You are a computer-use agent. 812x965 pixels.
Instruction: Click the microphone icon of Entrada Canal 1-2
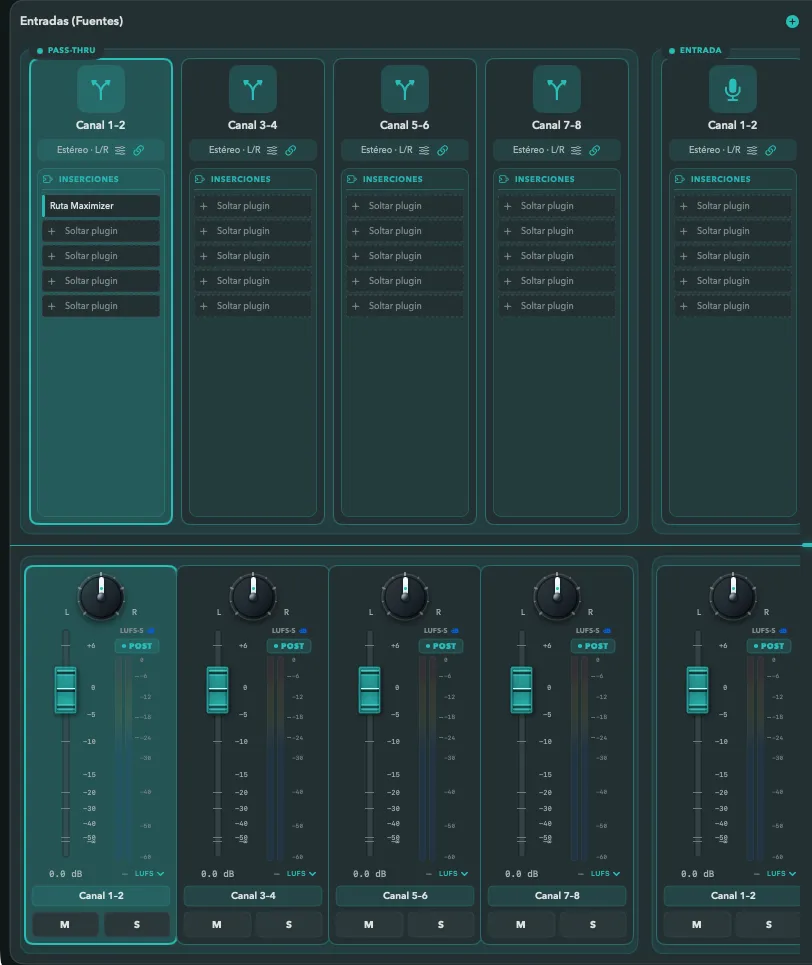click(733, 89)
